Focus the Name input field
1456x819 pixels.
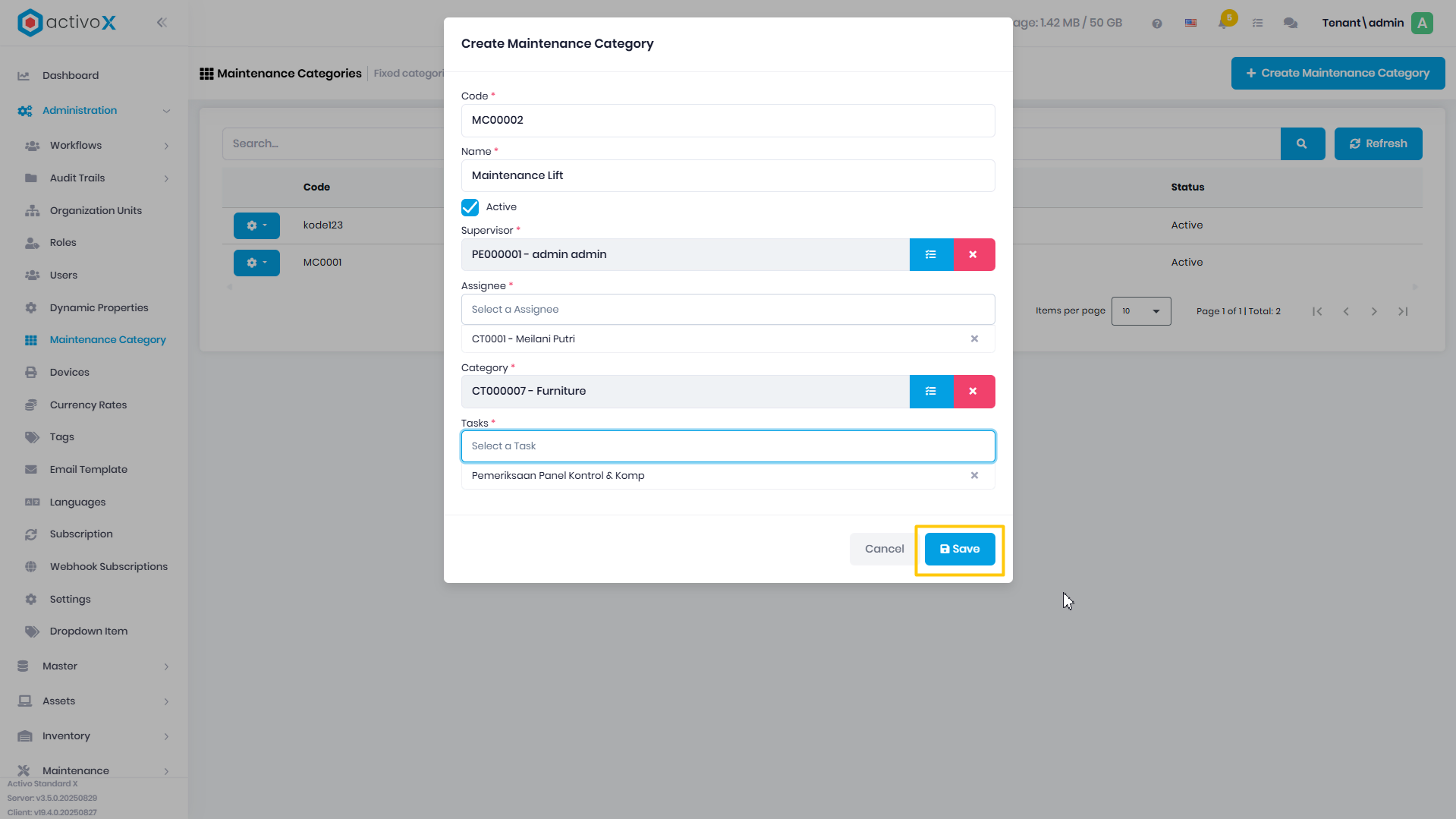pos(728,176)
